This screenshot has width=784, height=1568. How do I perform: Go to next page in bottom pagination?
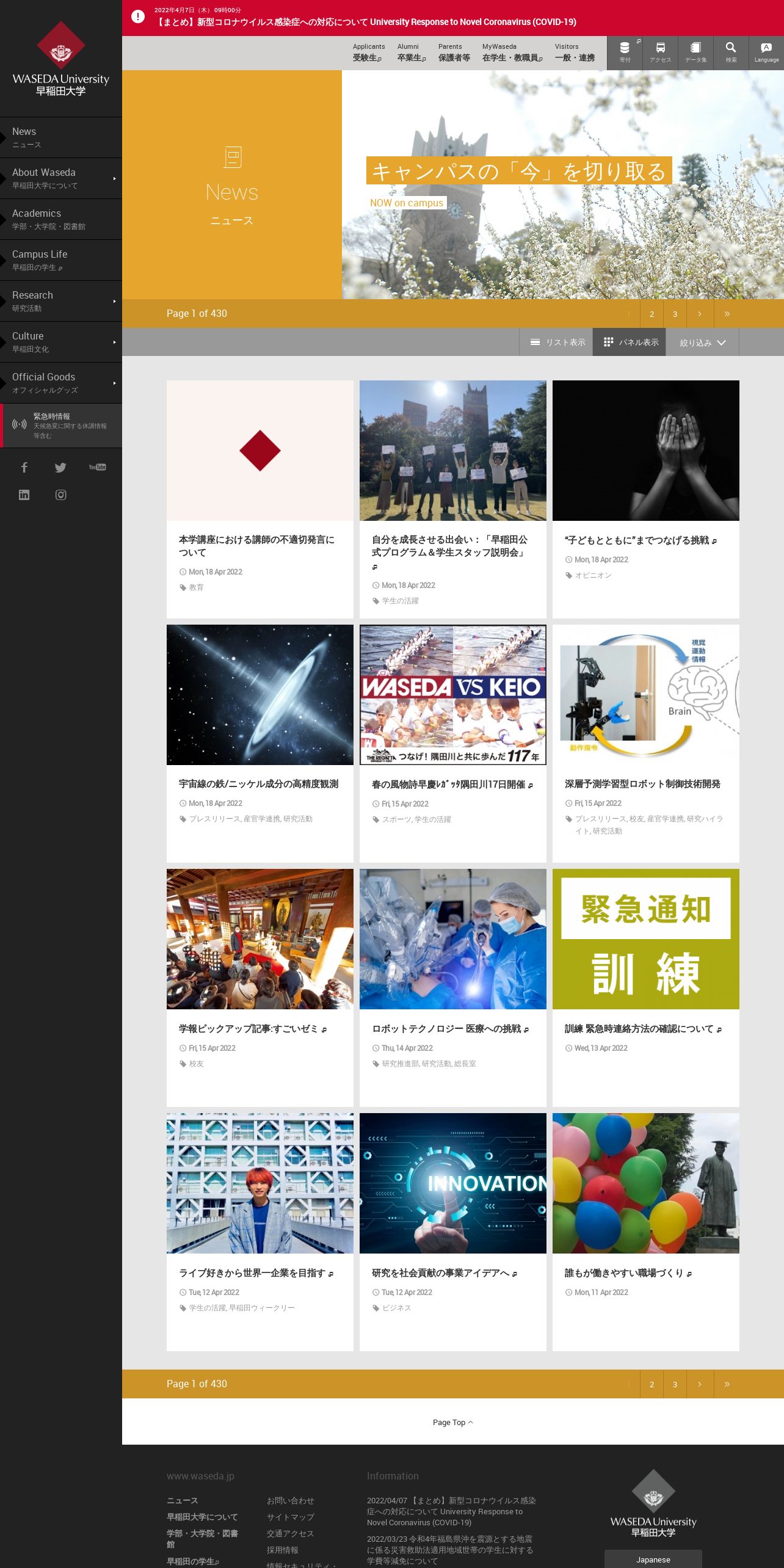(x=699, y=1384)
